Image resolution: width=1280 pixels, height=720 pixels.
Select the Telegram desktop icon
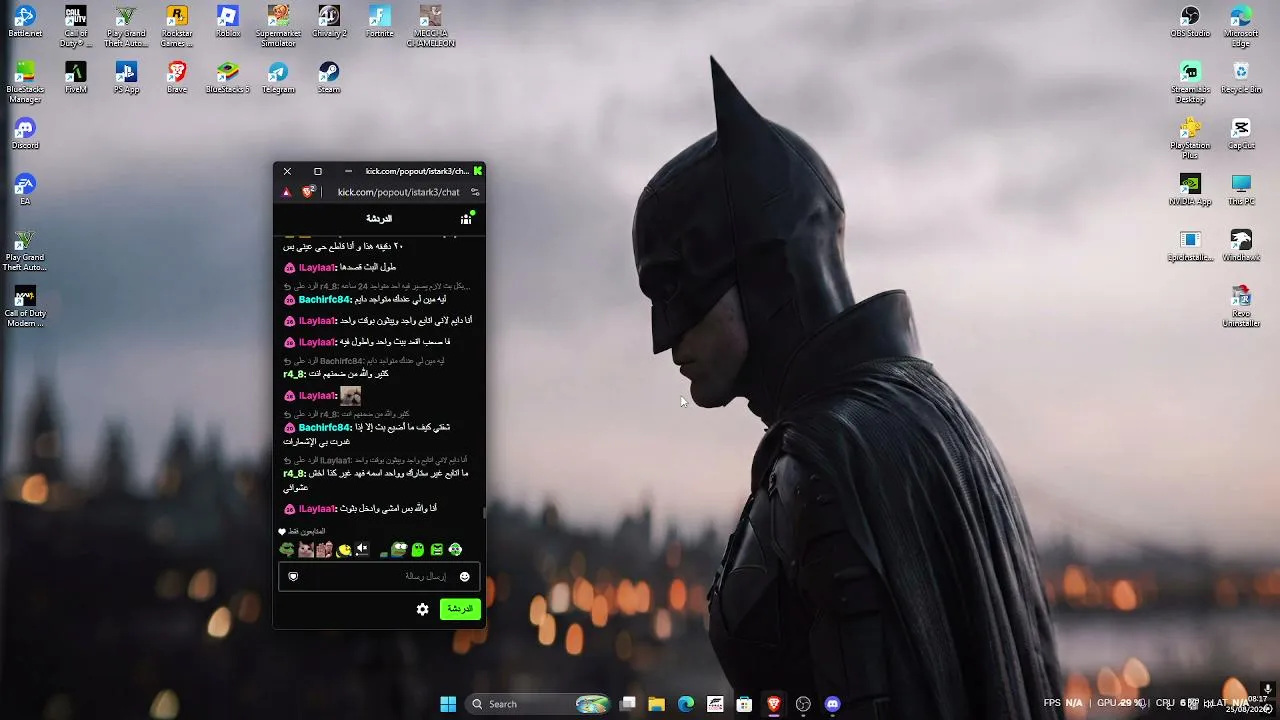[279, 78]
